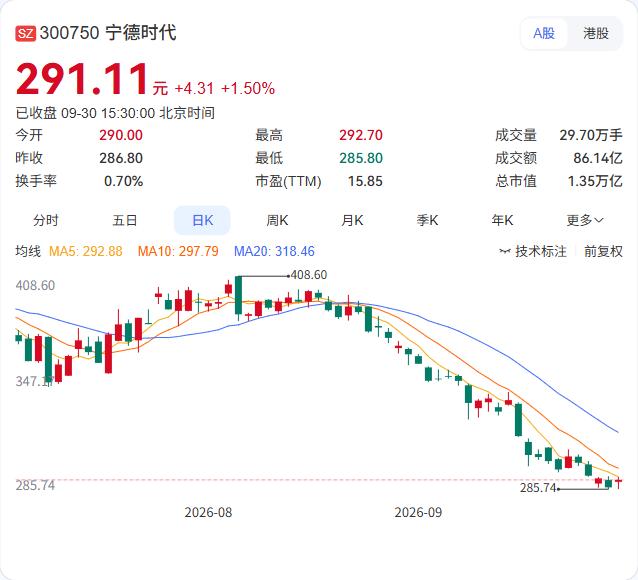Viewport: 638px width, 580px height.
Task: Click the last red candlestick on the chart
Action: (618, 482)
